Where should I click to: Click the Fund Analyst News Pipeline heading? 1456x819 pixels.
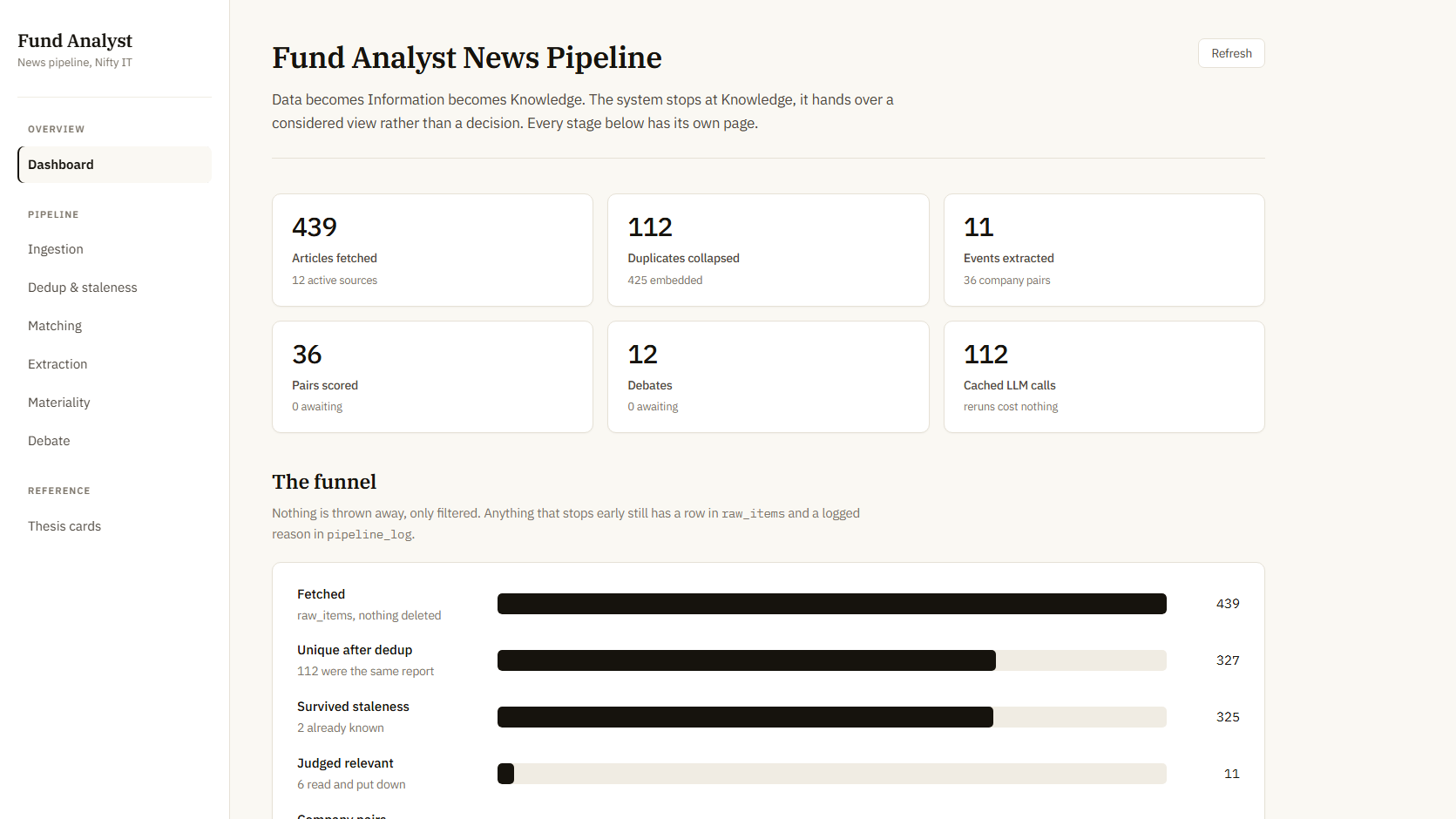pos(467,58)
